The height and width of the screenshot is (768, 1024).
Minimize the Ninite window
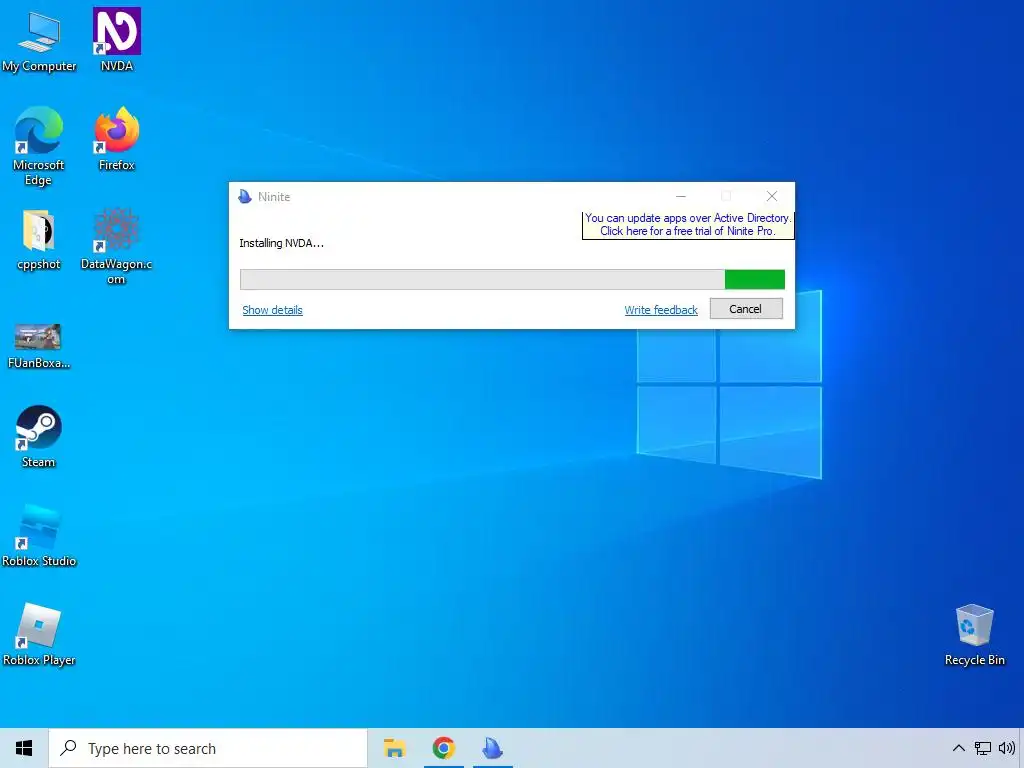coord(680,196)
